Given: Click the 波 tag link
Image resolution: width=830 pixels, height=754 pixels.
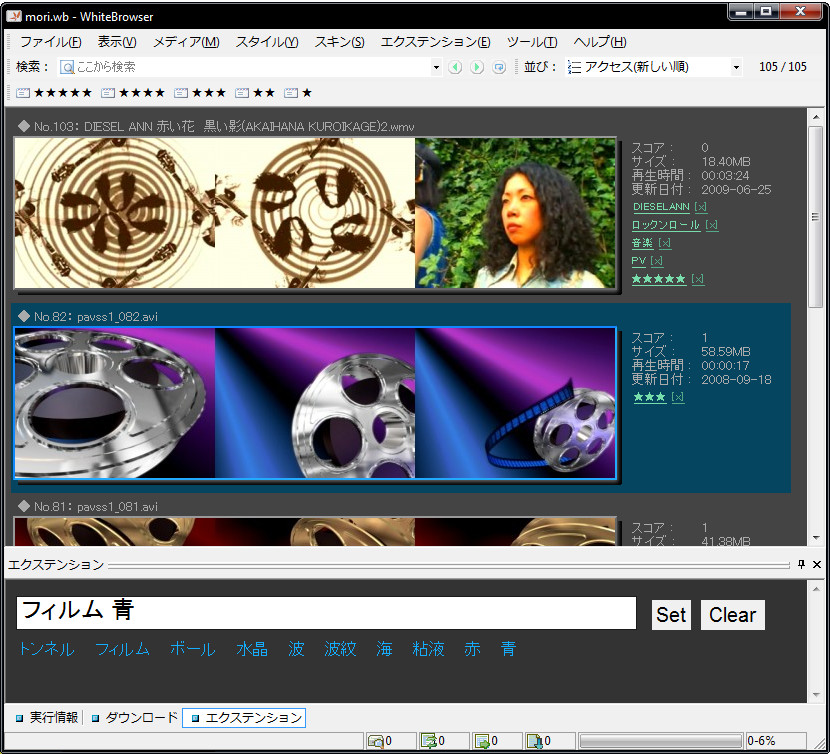Looking at the screenshot, I should tap(296, 649).
